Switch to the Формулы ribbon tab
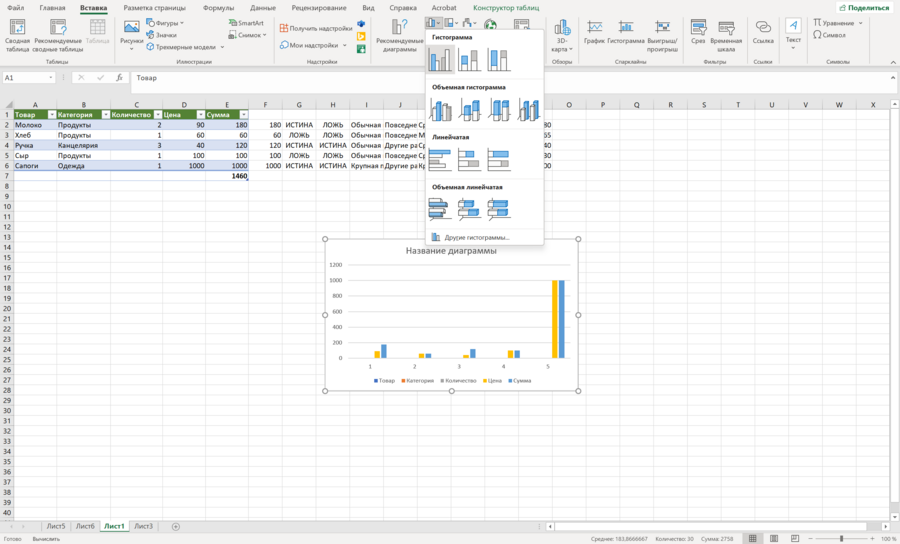 click(x=218, y=8)
